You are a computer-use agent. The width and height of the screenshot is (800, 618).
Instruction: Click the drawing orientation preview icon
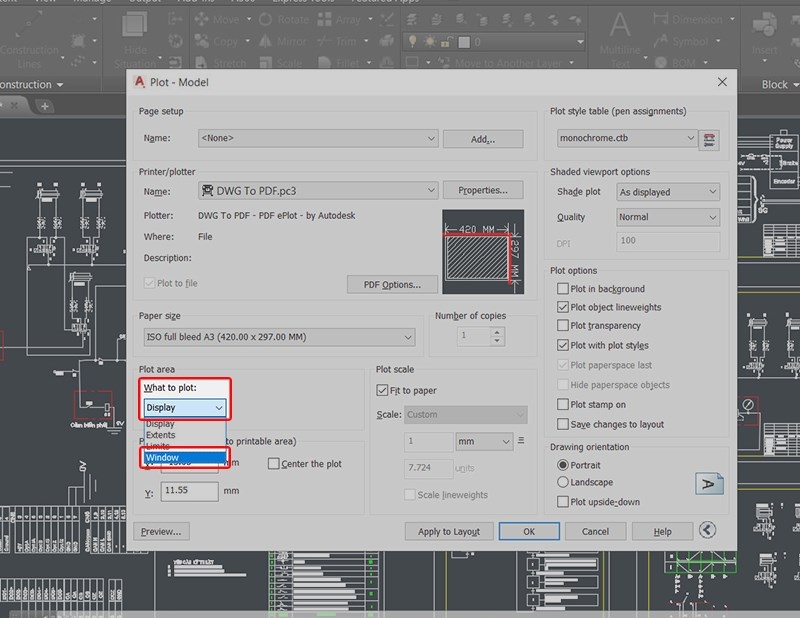[709, 484]
